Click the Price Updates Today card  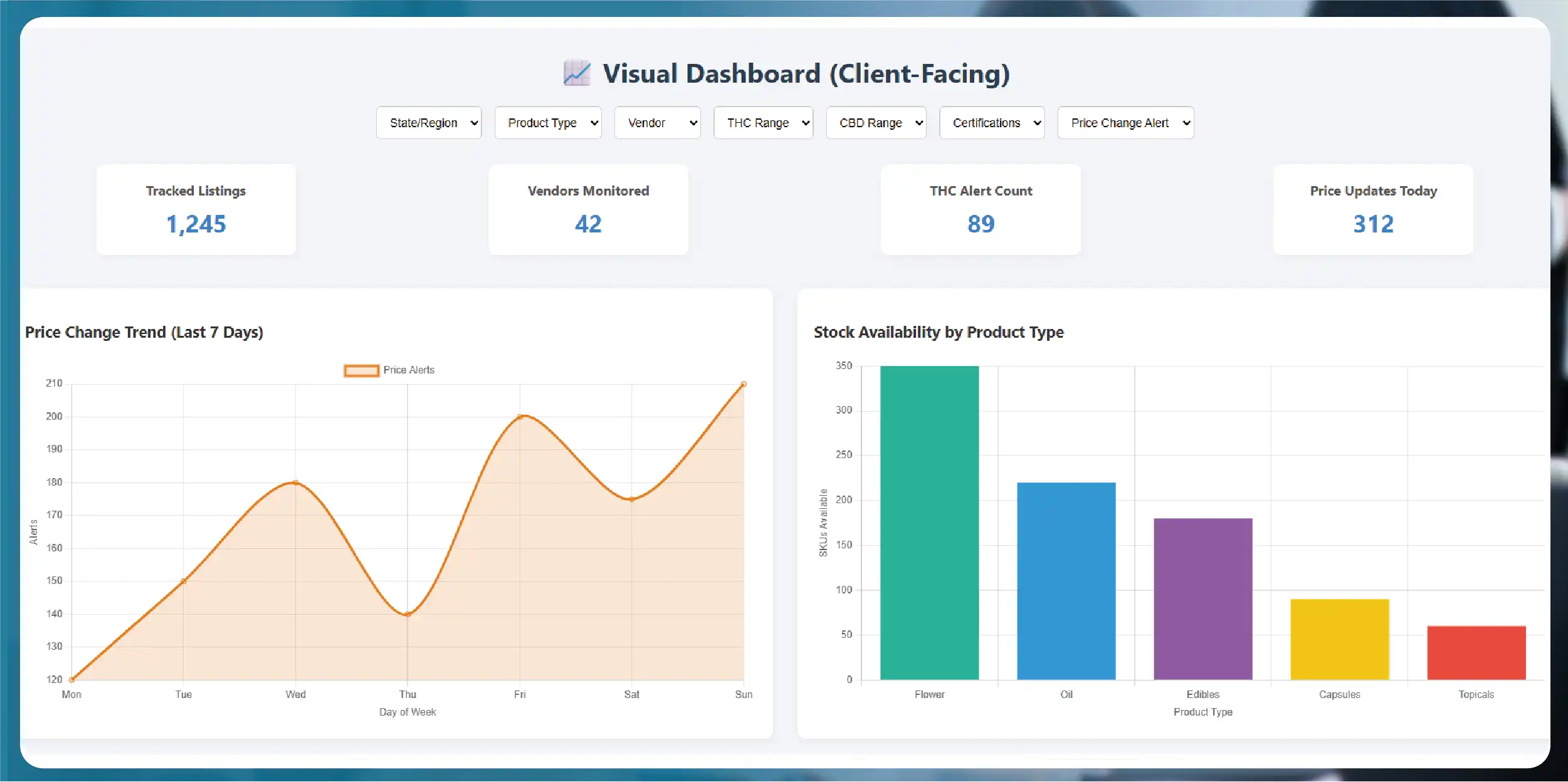(1373, 209)
